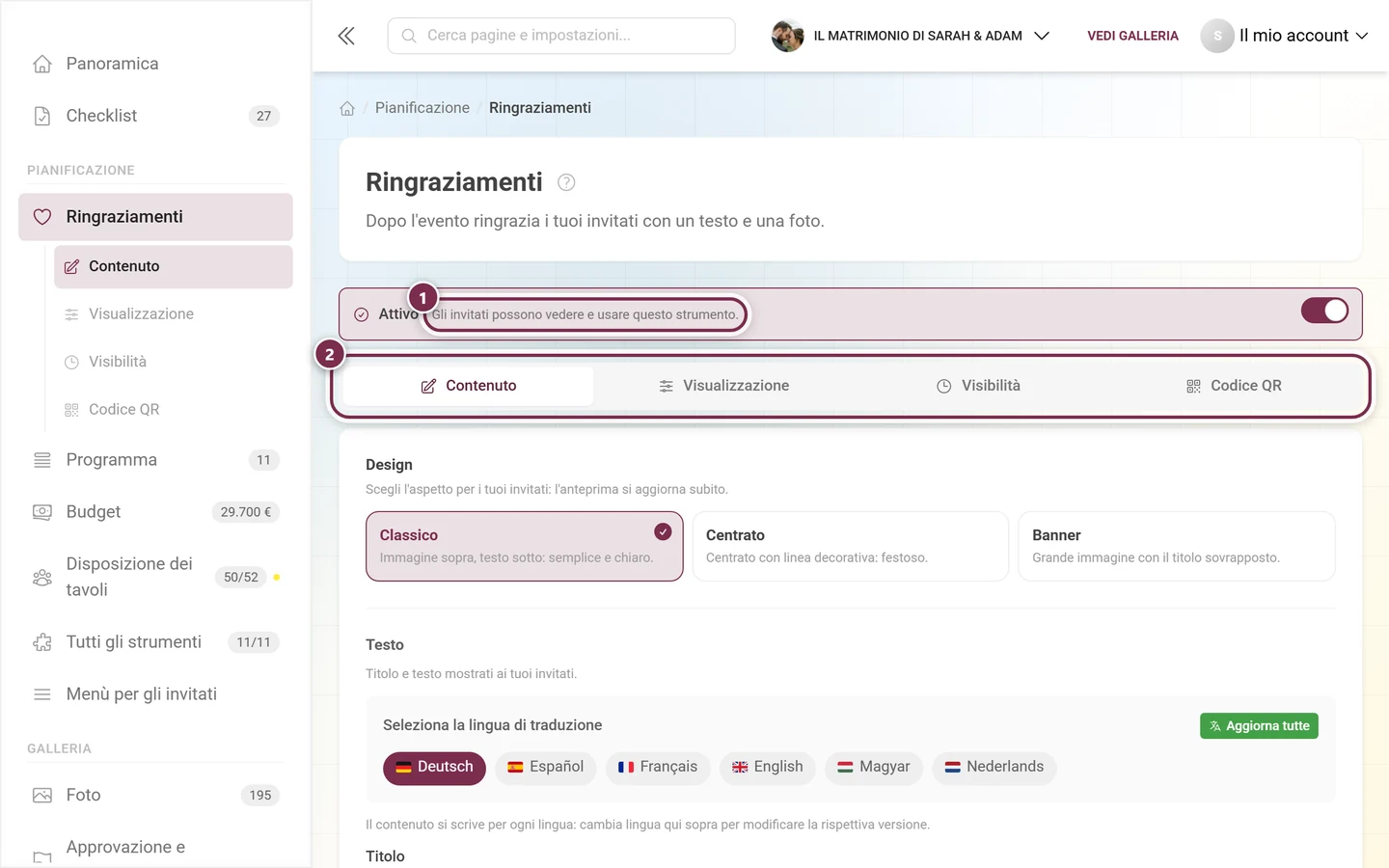
Task: Select the Centrato design card
Action: pyautogui.click(x=851, y=546)
